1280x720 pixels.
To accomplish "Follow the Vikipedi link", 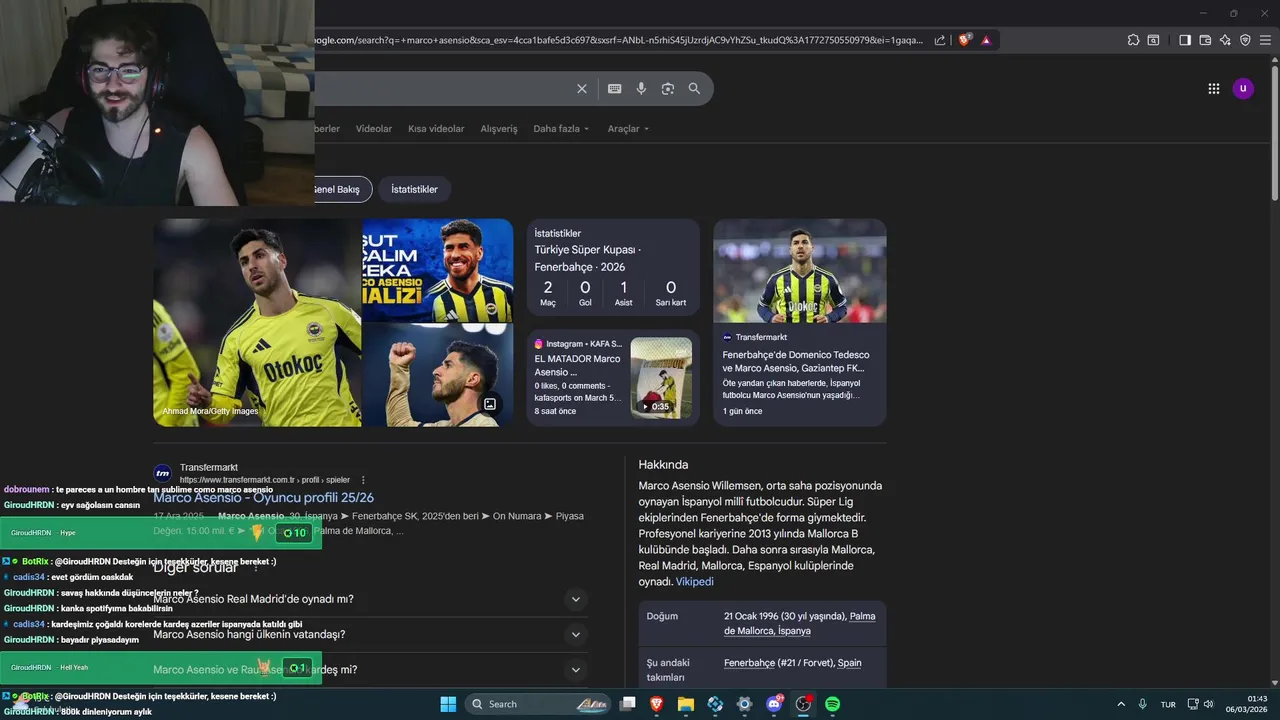I will pos(695,581).
